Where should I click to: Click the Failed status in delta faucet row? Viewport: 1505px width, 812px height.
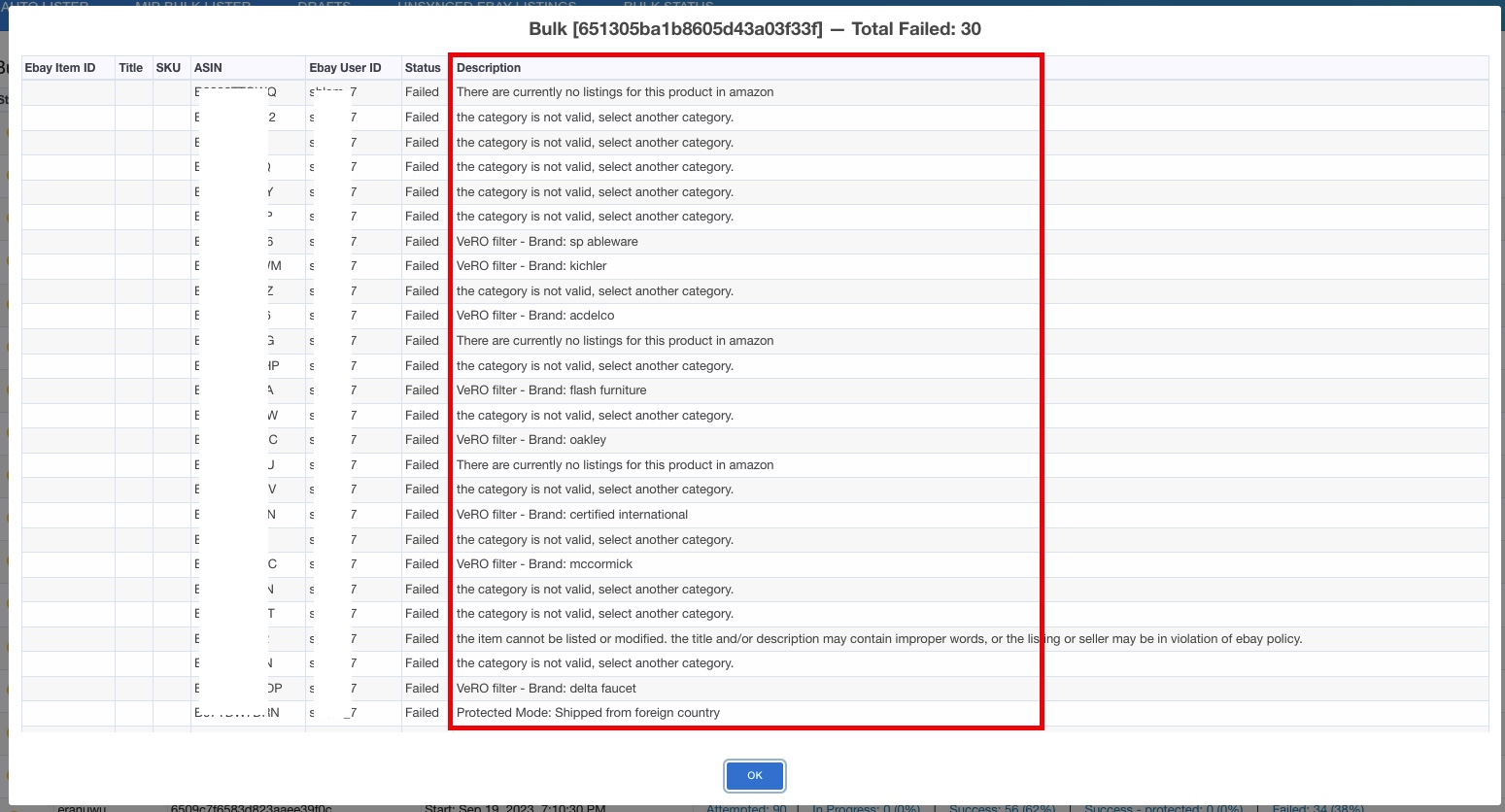[422, 689]
